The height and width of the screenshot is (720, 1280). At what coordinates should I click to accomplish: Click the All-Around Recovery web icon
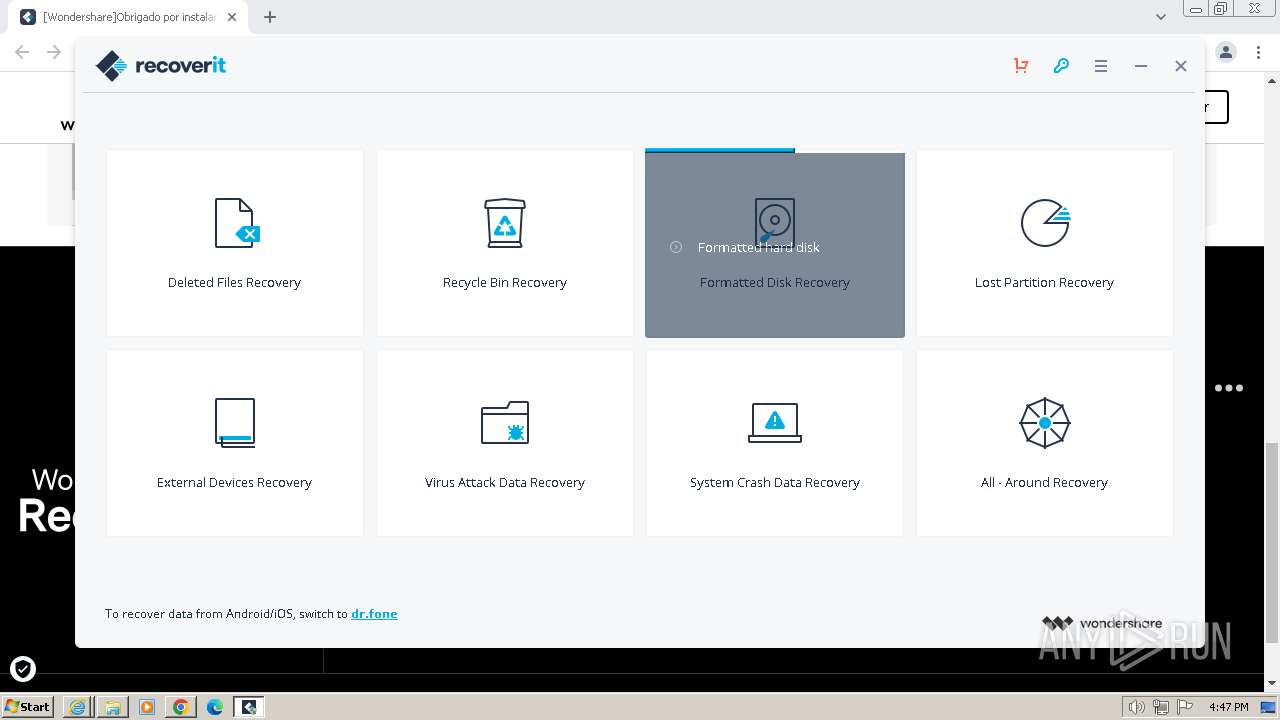pyautogui.click(x=1045, y=422)
